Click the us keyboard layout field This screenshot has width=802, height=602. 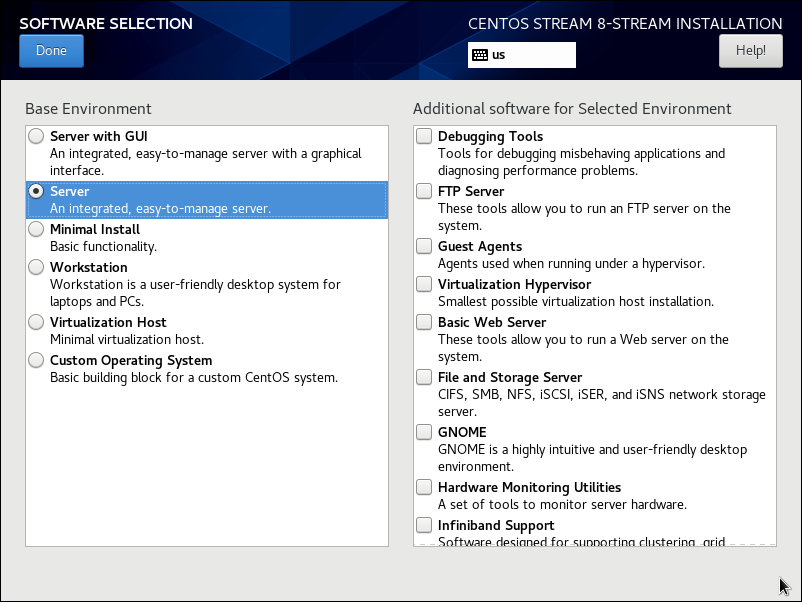click(x=532, y=55)
